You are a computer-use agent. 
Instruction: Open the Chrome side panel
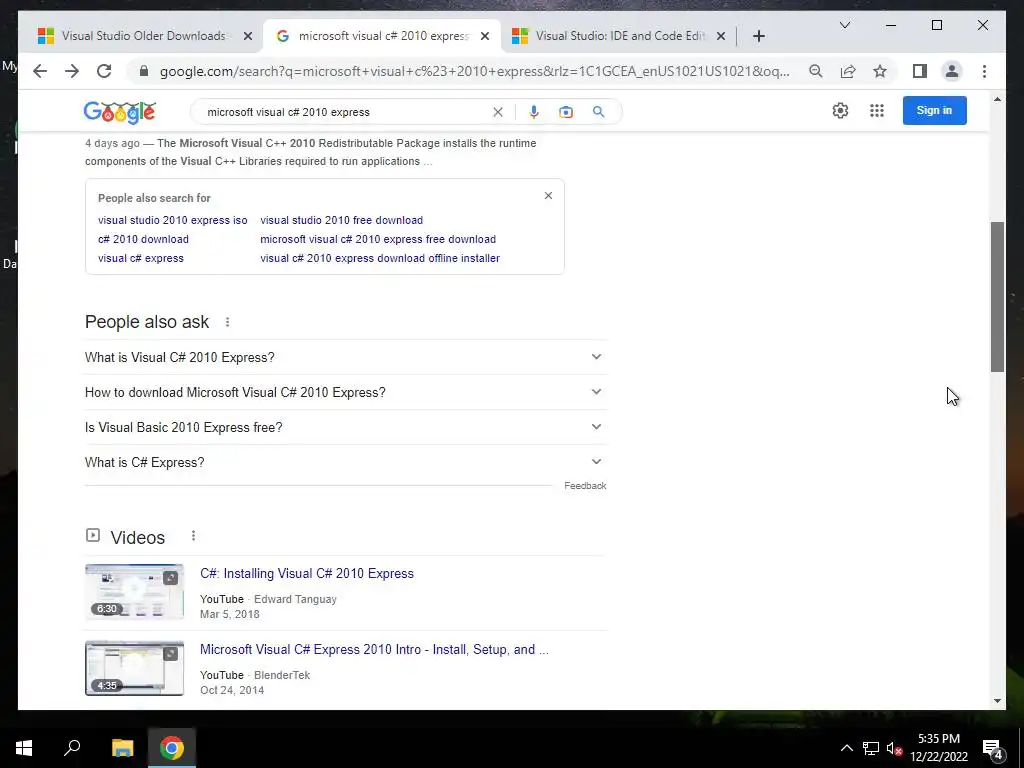(920, 71)
